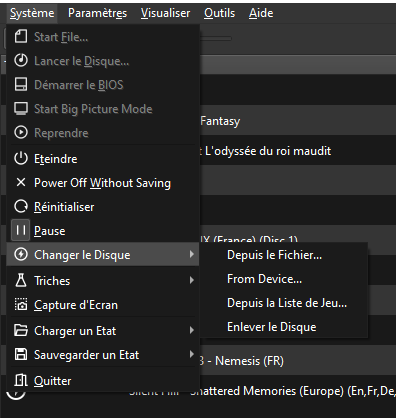Screen dimensions: 396x418
Task: Select Capture d'Ecran entry
Action: click(x=103, y=305)
